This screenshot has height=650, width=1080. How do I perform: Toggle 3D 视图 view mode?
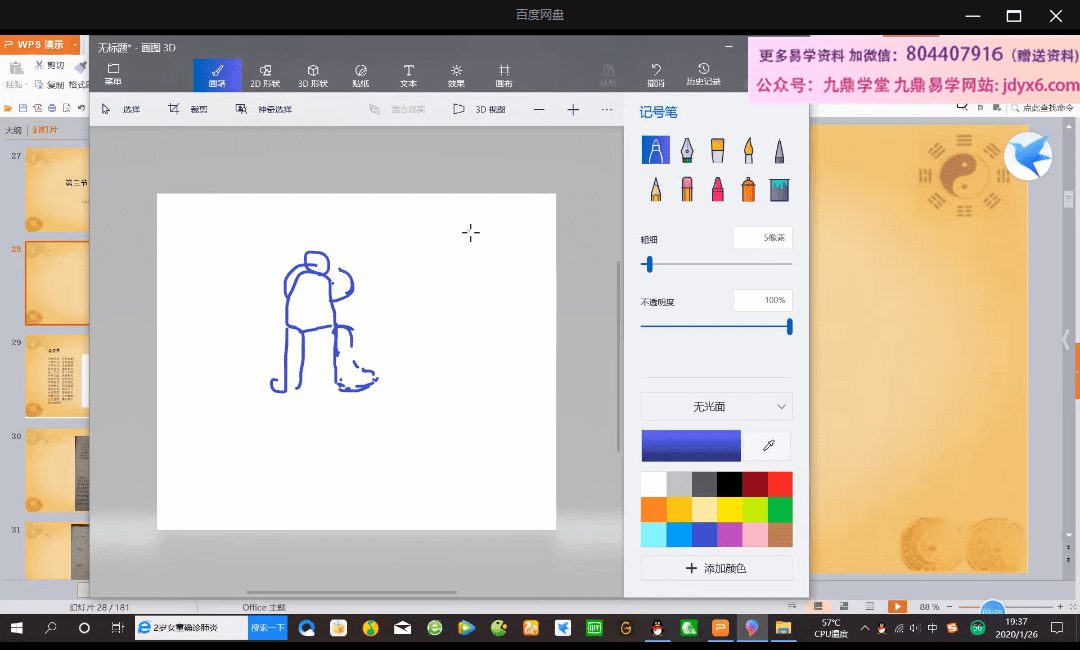point(479,109)
